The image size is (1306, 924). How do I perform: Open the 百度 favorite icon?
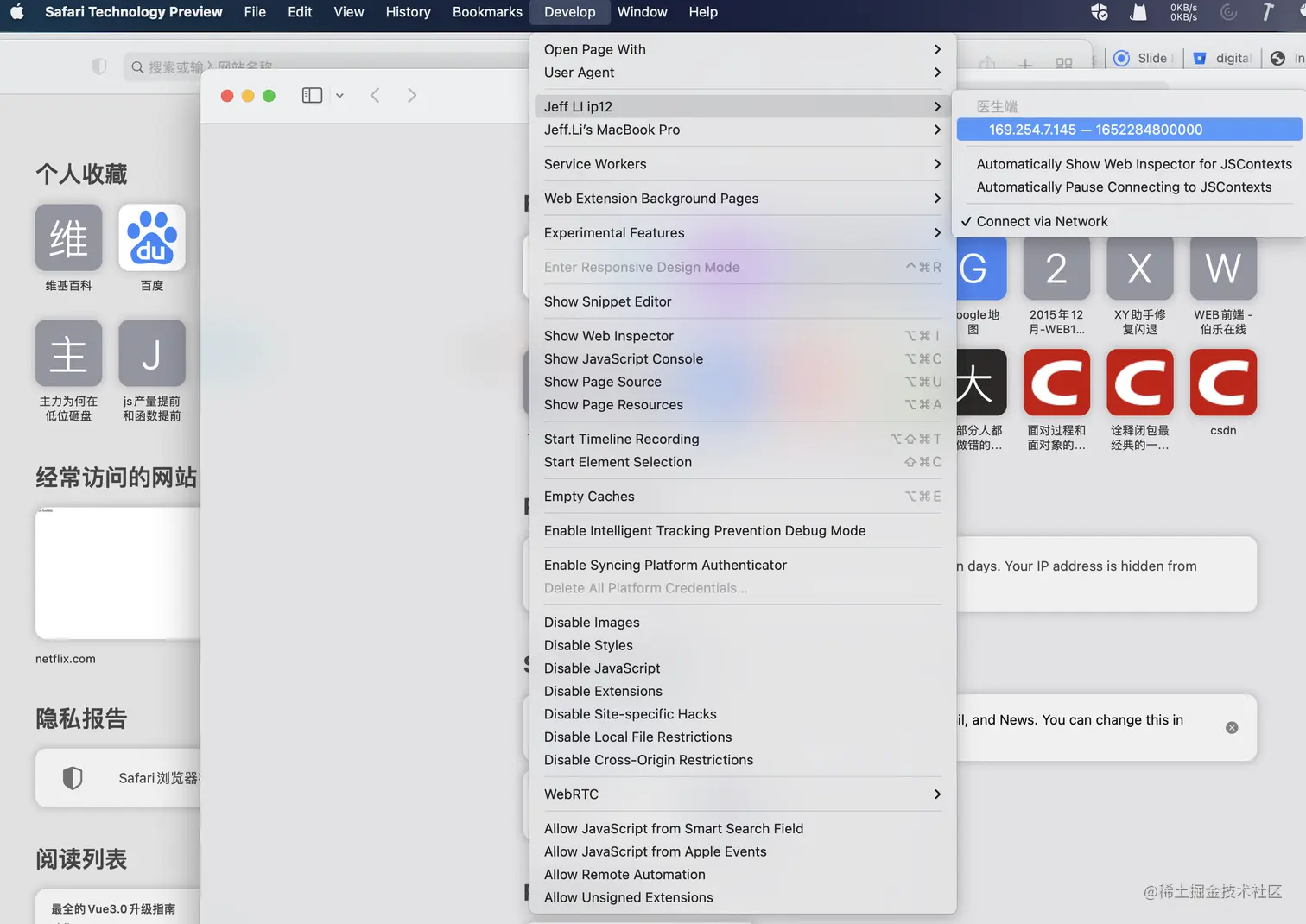152,237
